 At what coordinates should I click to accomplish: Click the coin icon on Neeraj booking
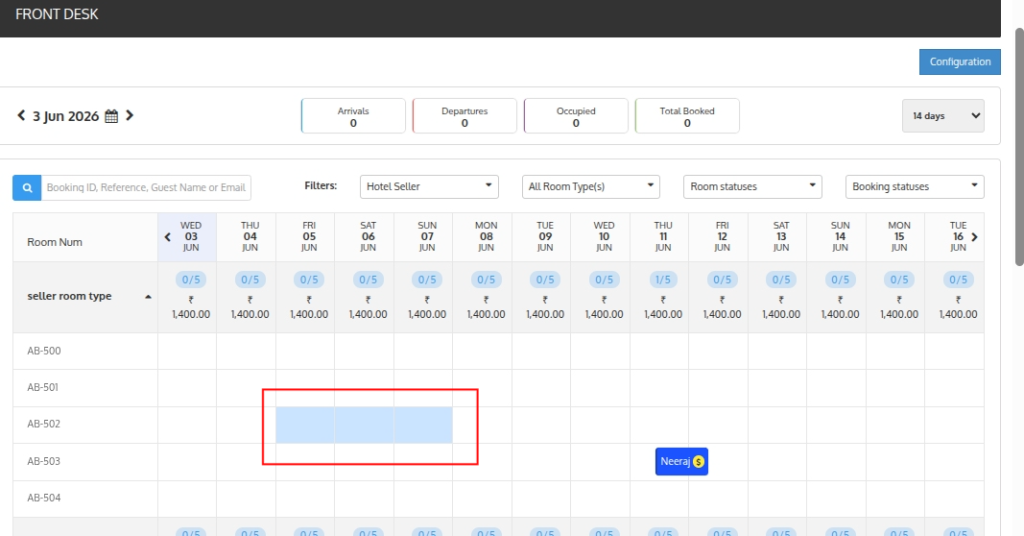[x=699, y=462]
